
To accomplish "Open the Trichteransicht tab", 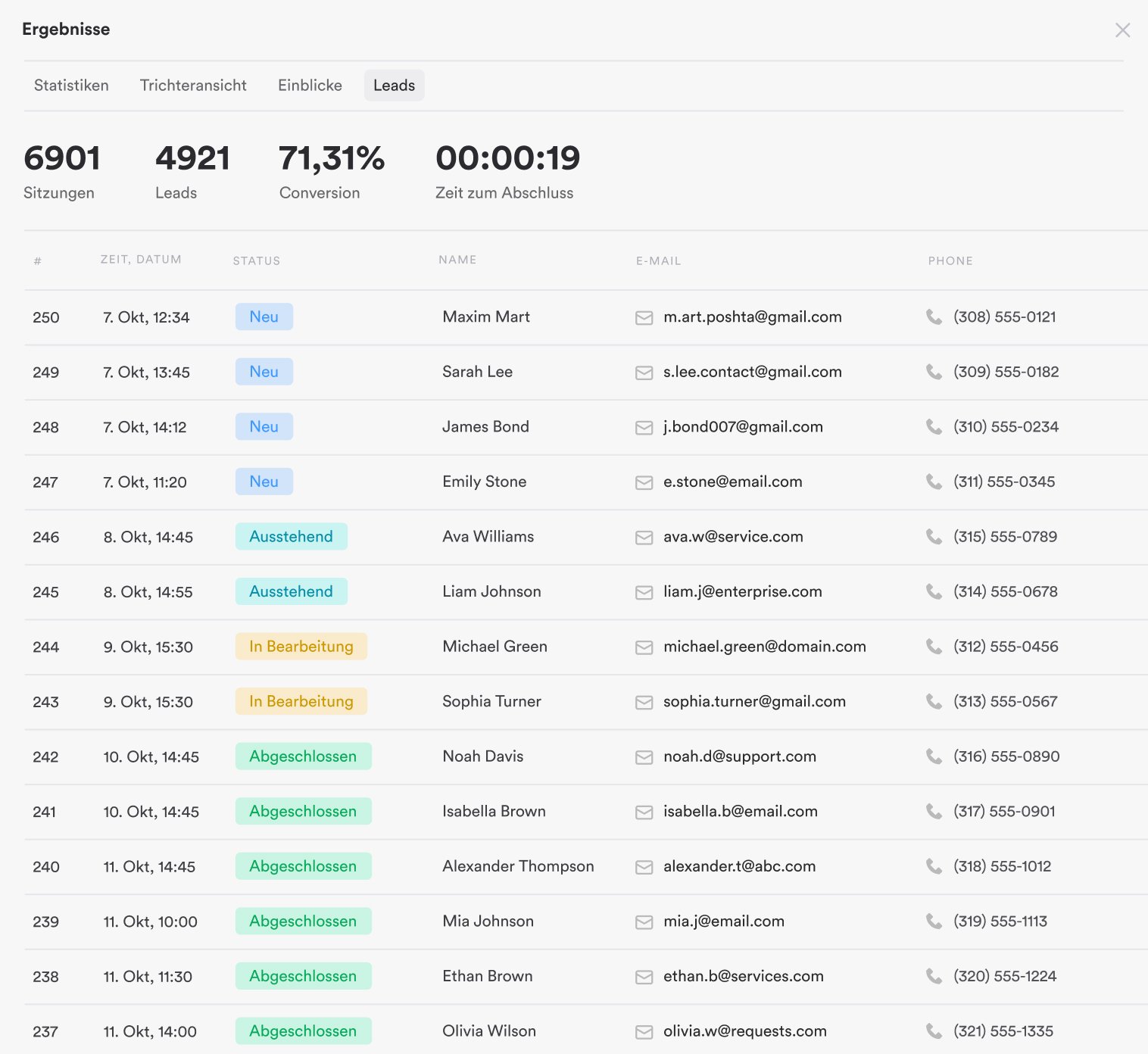I will coord(193,86).
